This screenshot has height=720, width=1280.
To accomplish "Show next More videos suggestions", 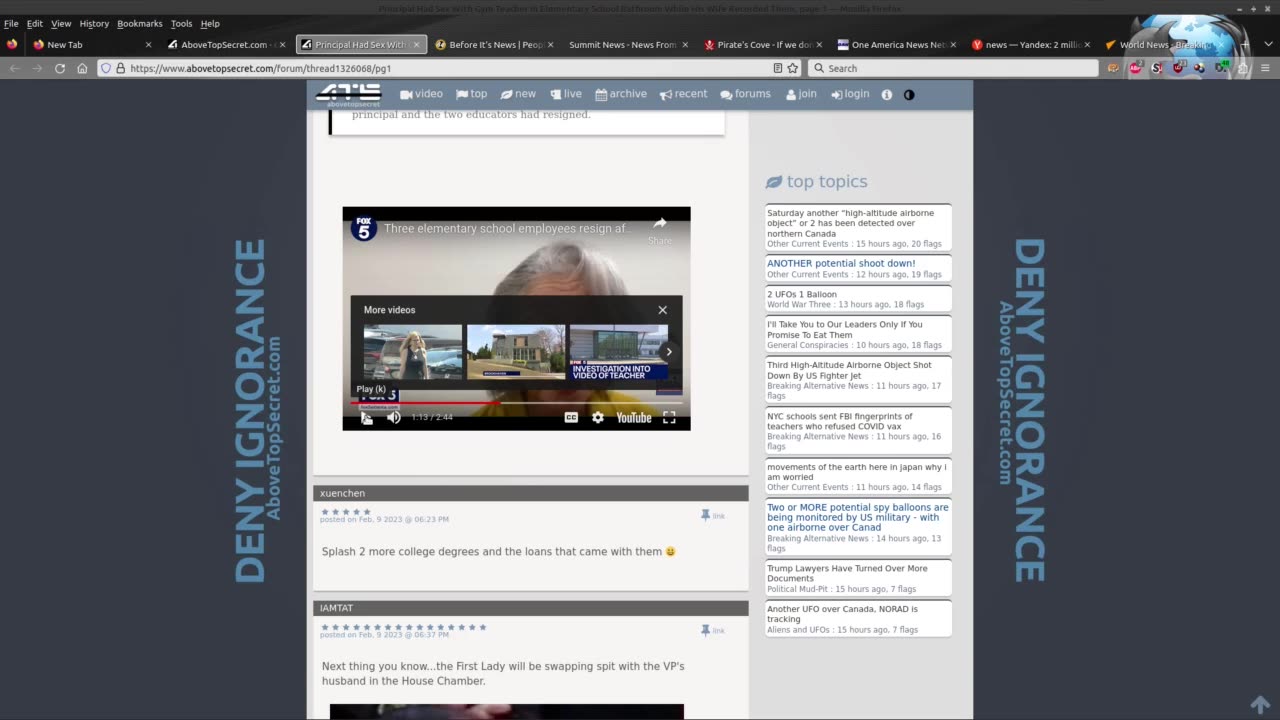I will click(x=669, y=352).
